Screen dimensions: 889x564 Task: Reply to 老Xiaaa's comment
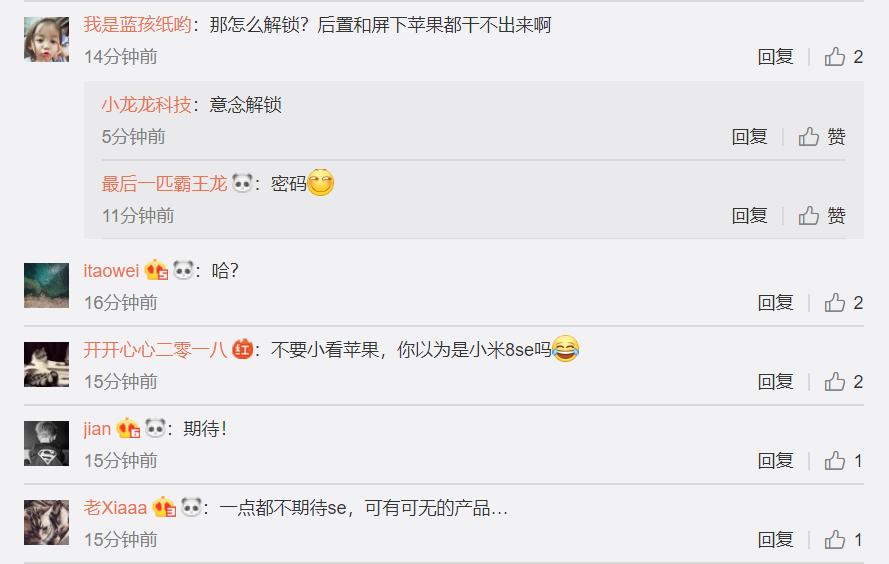coord(775,539)
